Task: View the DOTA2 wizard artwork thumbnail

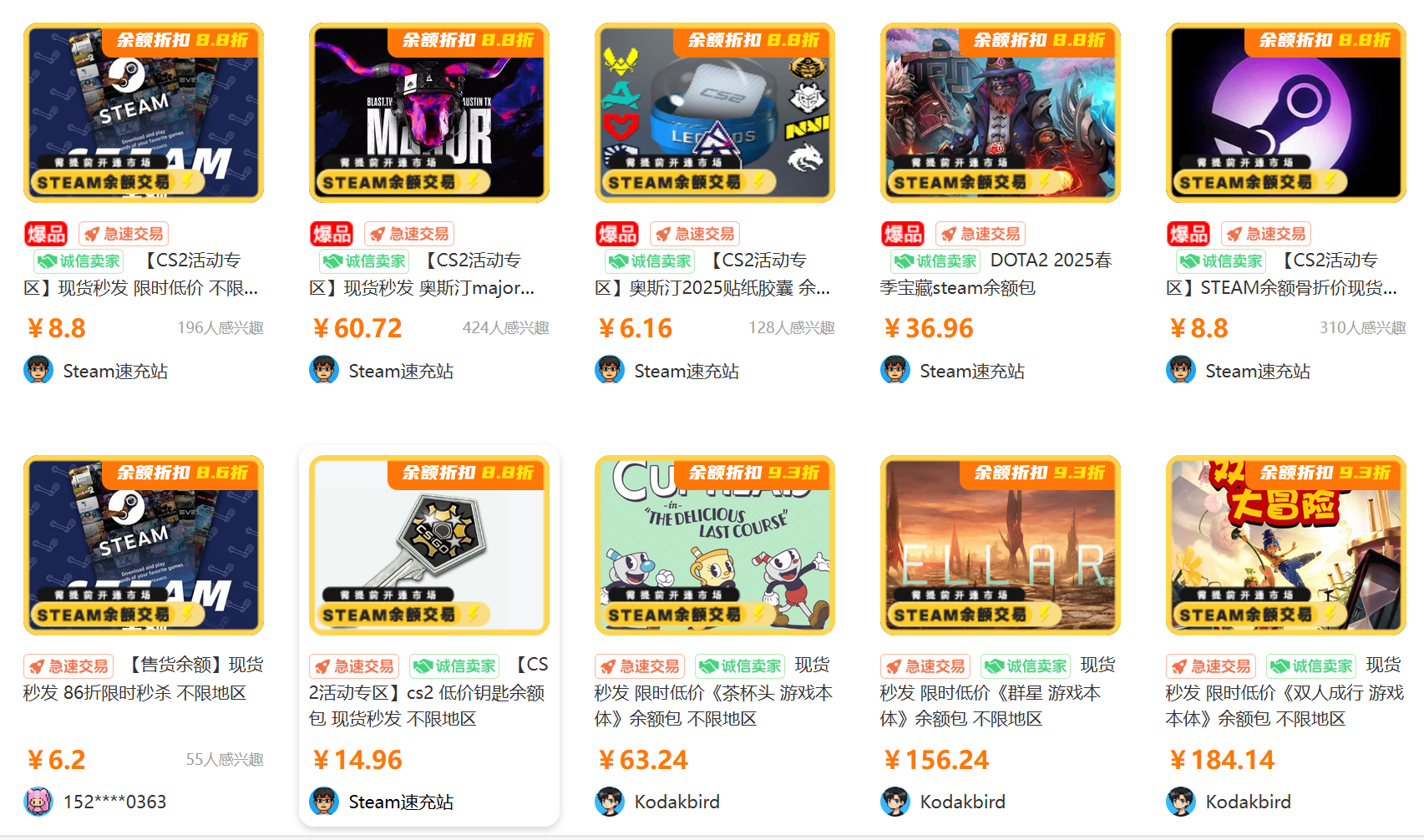Action: (1001, 113)
